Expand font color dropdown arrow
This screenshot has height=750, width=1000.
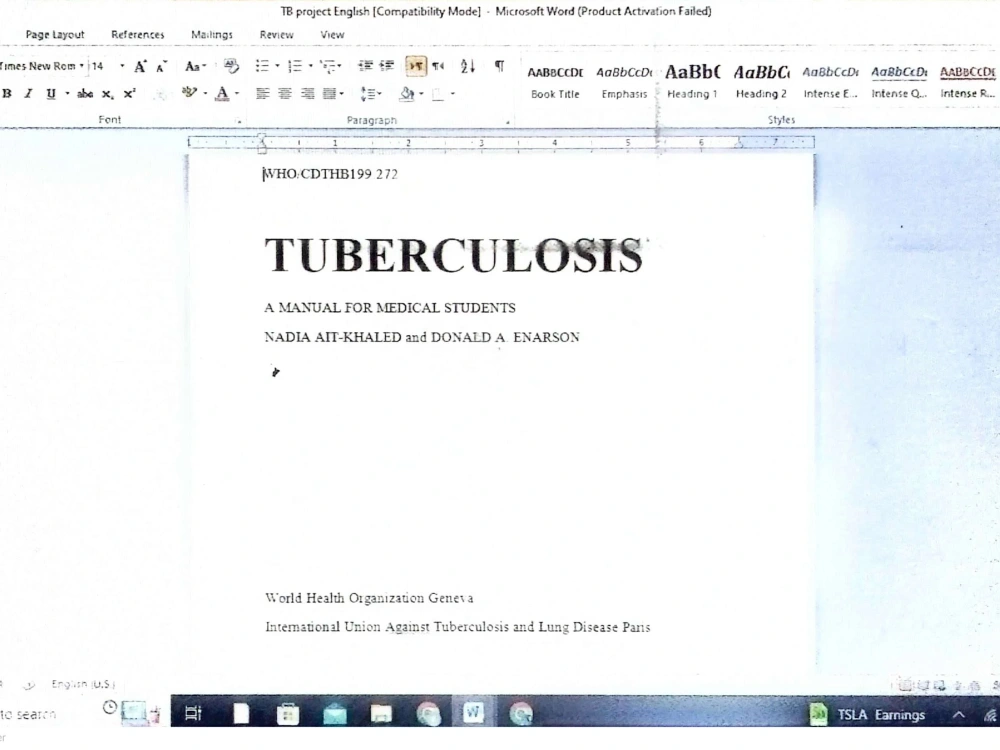(237, 94)
